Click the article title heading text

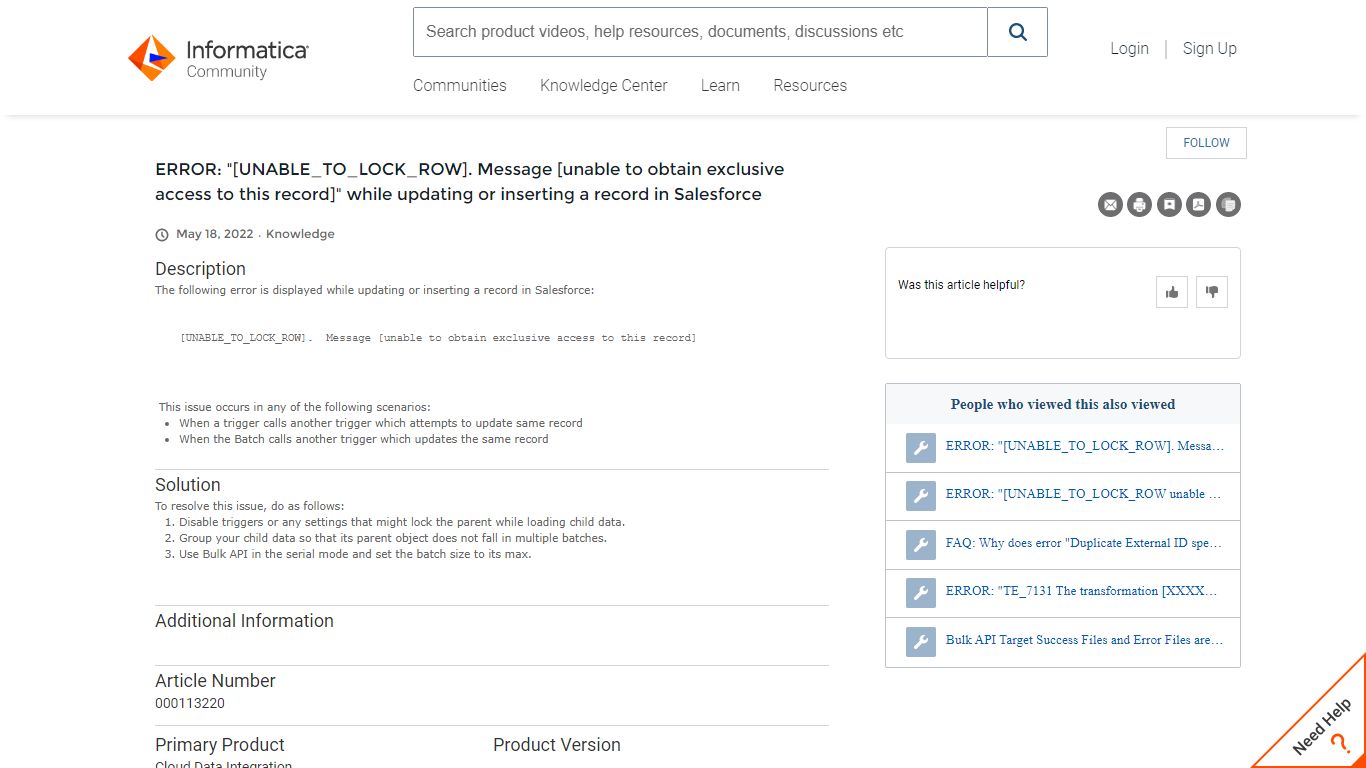click(x=470, y=182)
